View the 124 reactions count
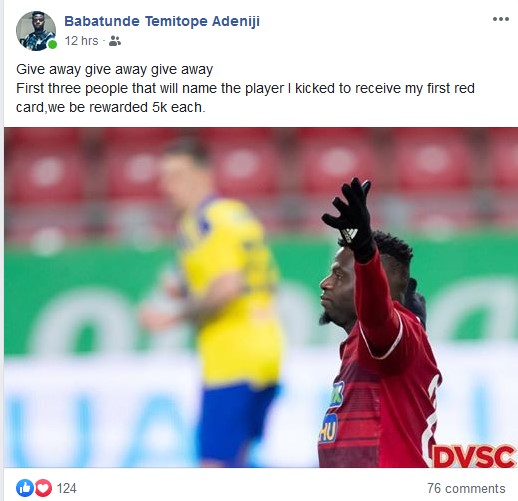The image size is (518, 501). pyautogui.click(x=67, y=489)
